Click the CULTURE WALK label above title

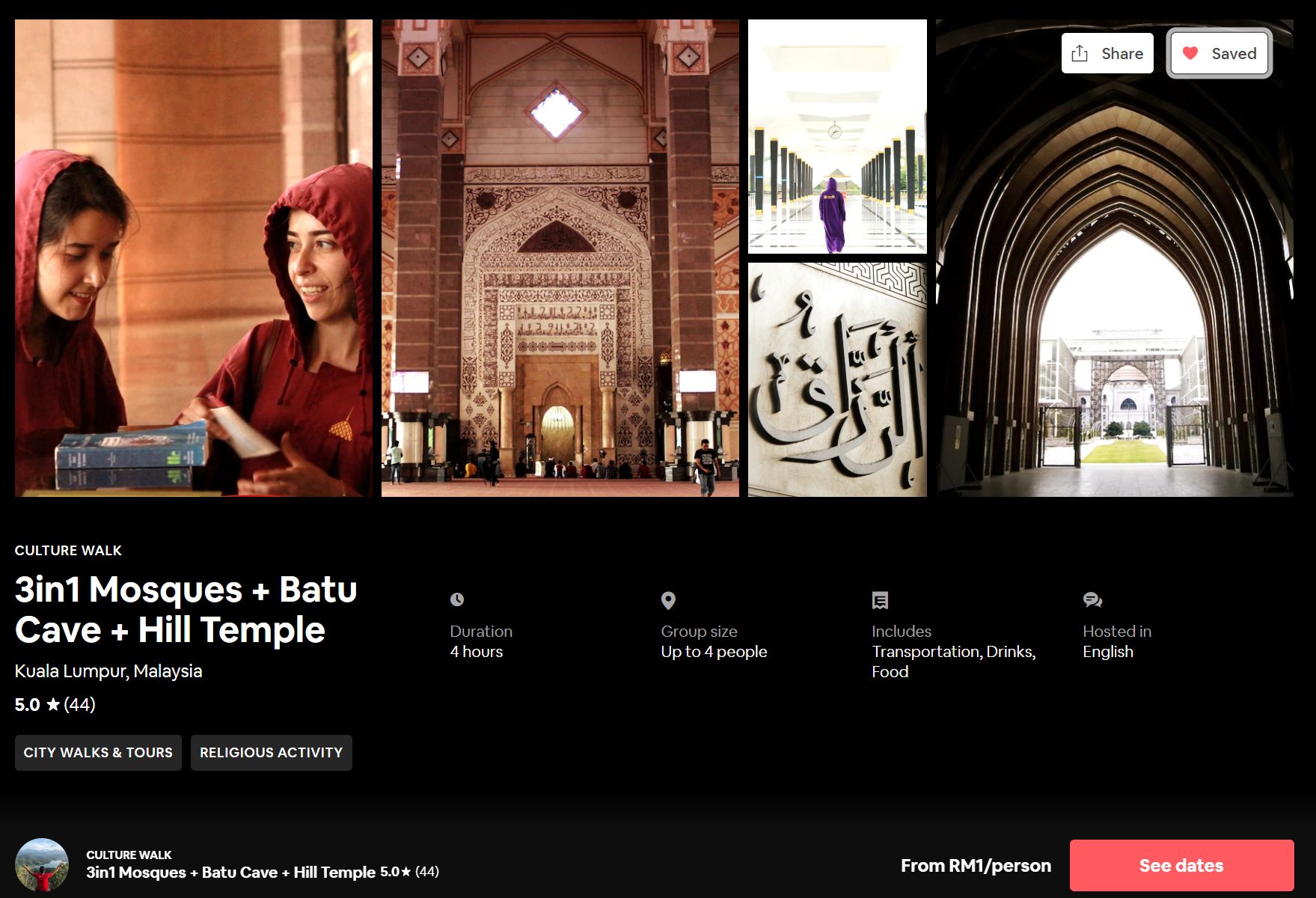(x=68, y=551)
